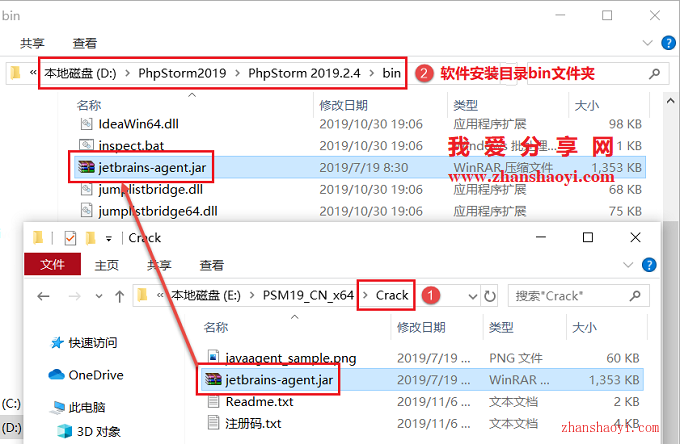The width and height of the screenshot is (680, 444).
Task: Select the jumplistbridge64.dll file icon
Action: (86, 211)
